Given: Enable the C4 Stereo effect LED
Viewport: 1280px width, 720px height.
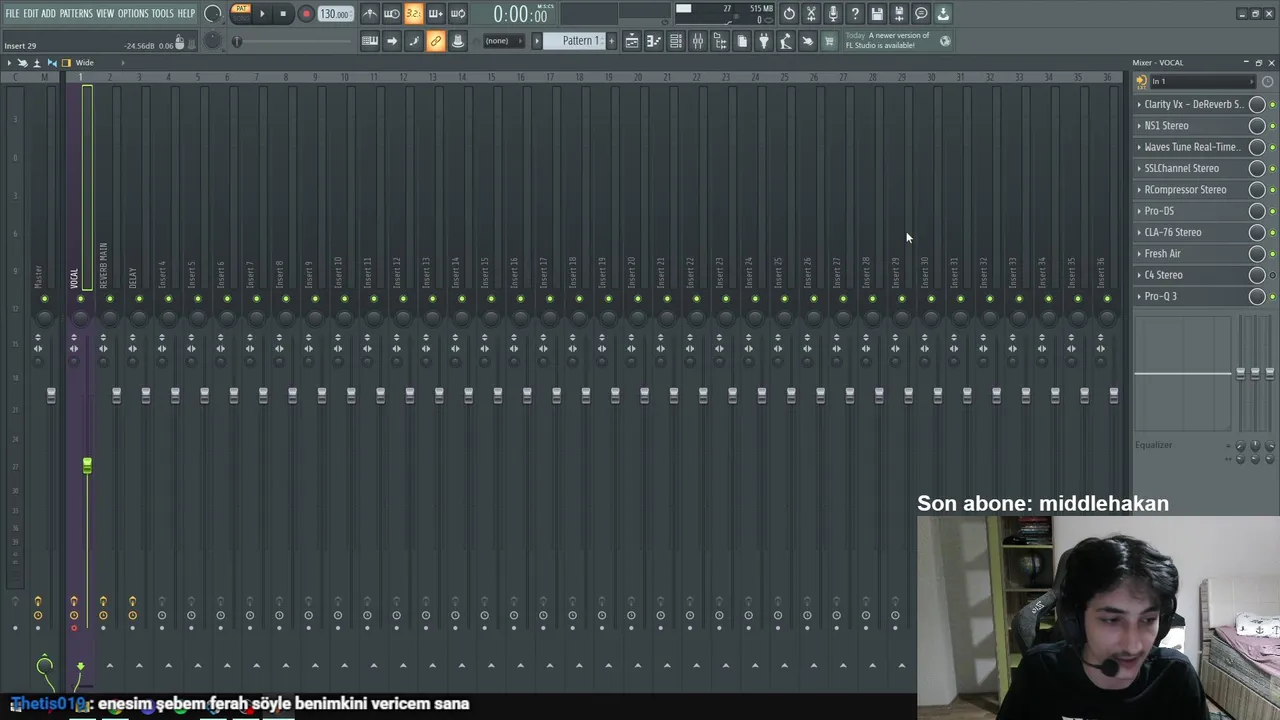Looking at the screenshot, I should (1272, 275).
